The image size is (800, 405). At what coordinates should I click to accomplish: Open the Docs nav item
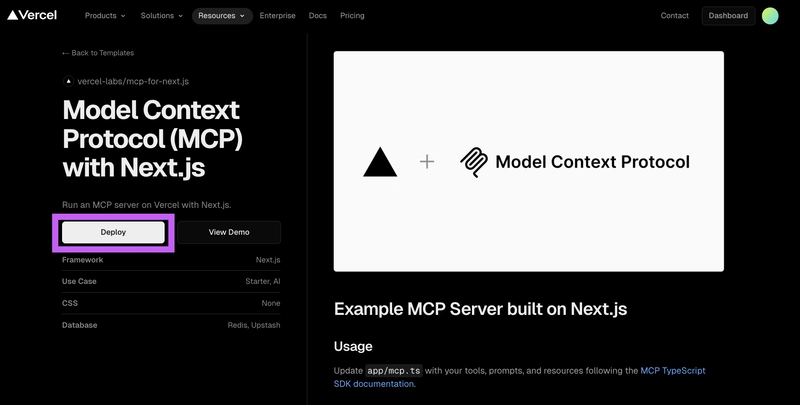pos(317,16)
